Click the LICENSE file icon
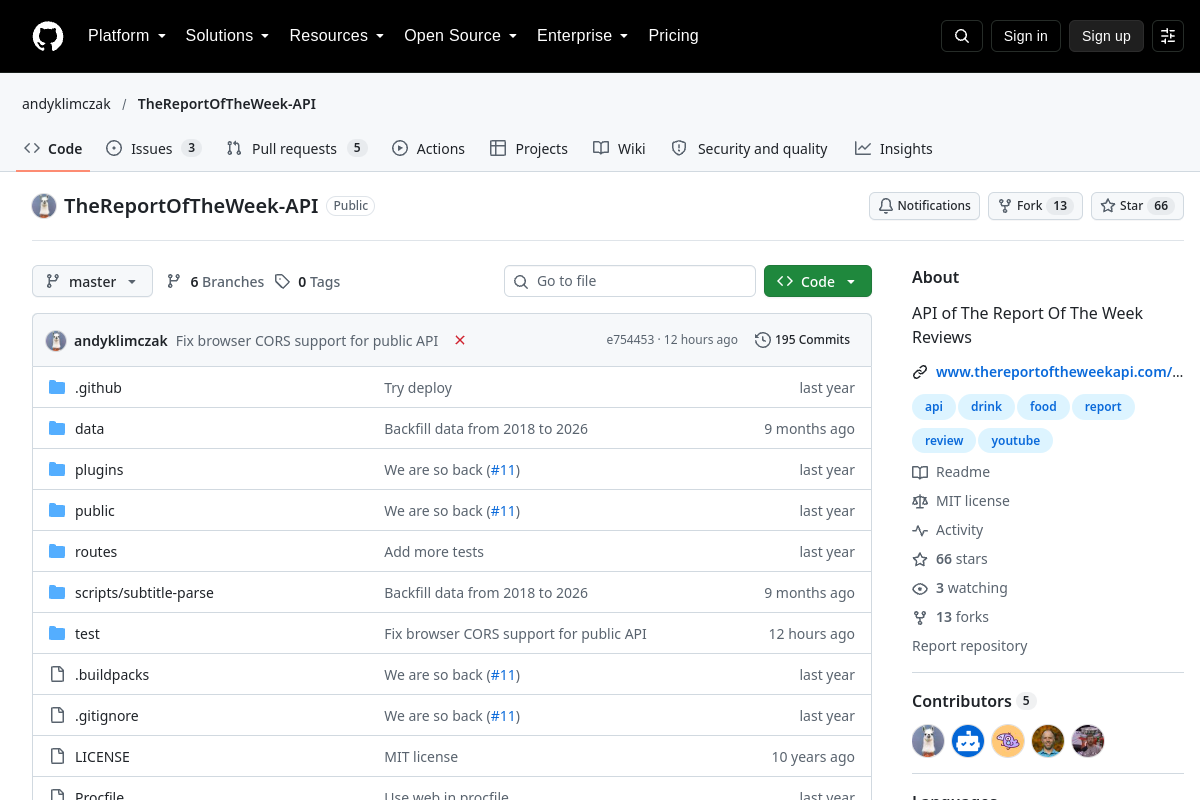 click(x=57, y=756)
